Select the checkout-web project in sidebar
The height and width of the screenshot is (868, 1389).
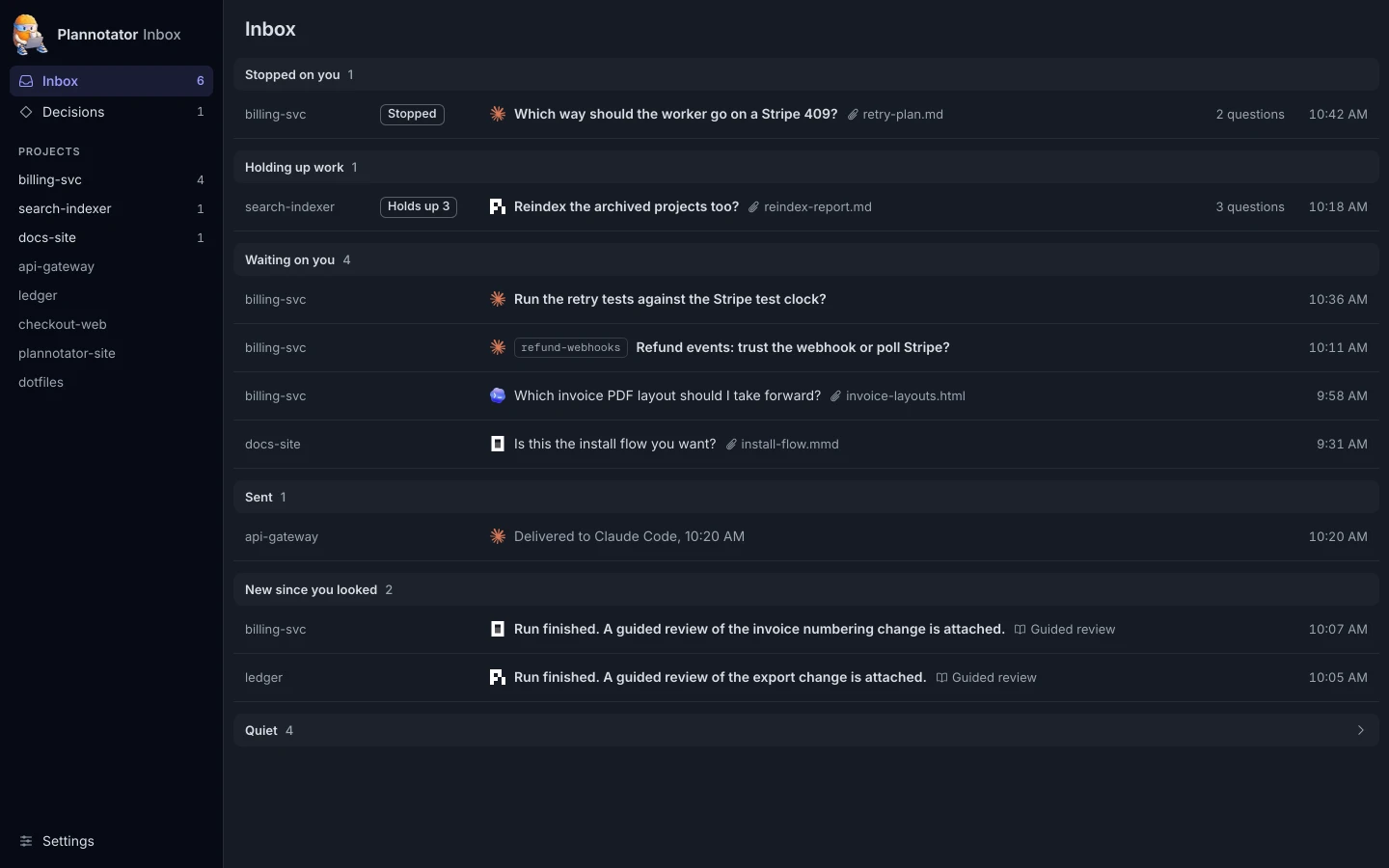pos(111,324)
